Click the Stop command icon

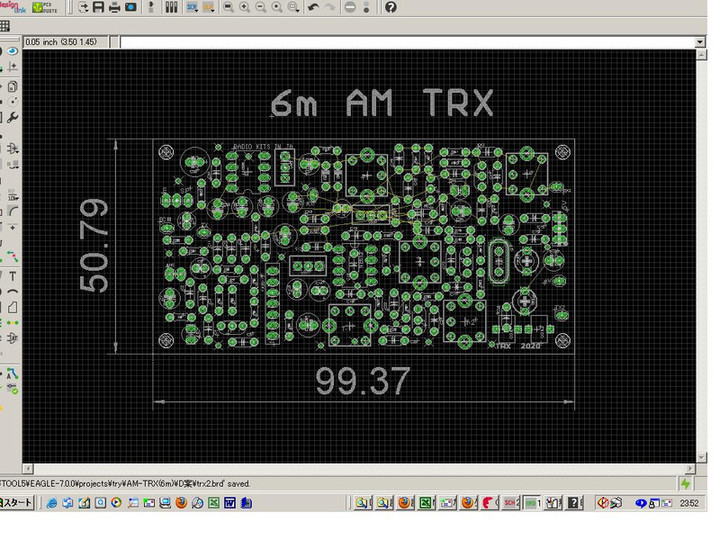coord(350,8)
